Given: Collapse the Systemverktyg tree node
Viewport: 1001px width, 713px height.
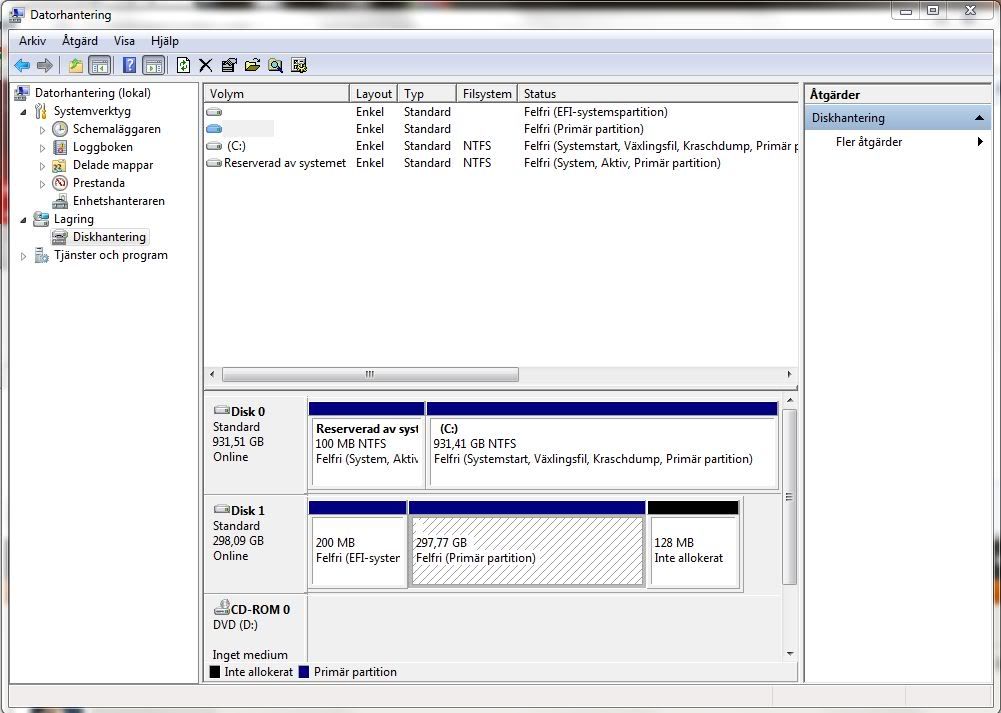Looking at the screenshot, I should point(23,112).
